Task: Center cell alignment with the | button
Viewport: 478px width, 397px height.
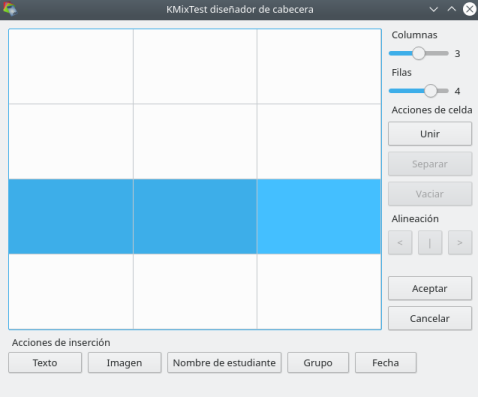Action: point(430,243)
